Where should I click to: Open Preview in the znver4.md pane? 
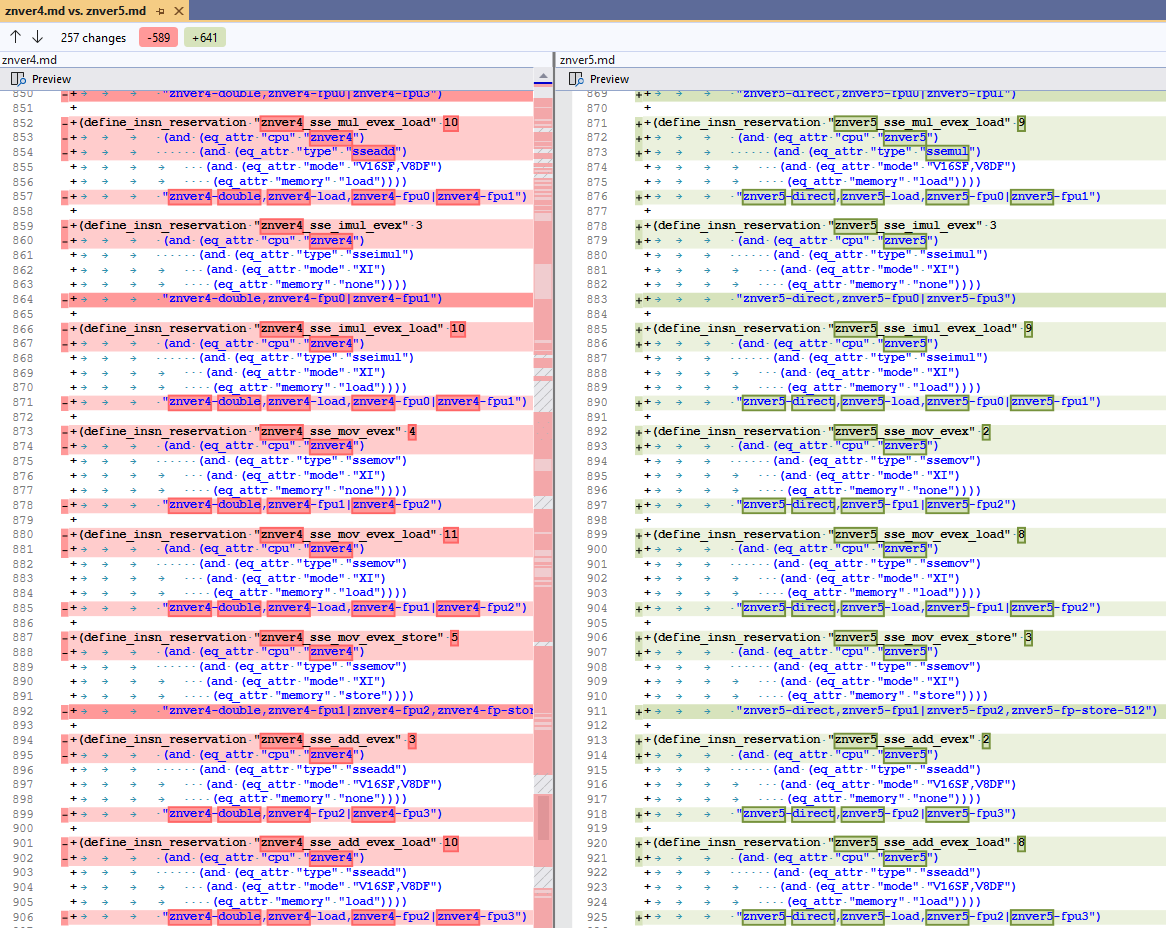pyautogui.click(x=42, y=79)
